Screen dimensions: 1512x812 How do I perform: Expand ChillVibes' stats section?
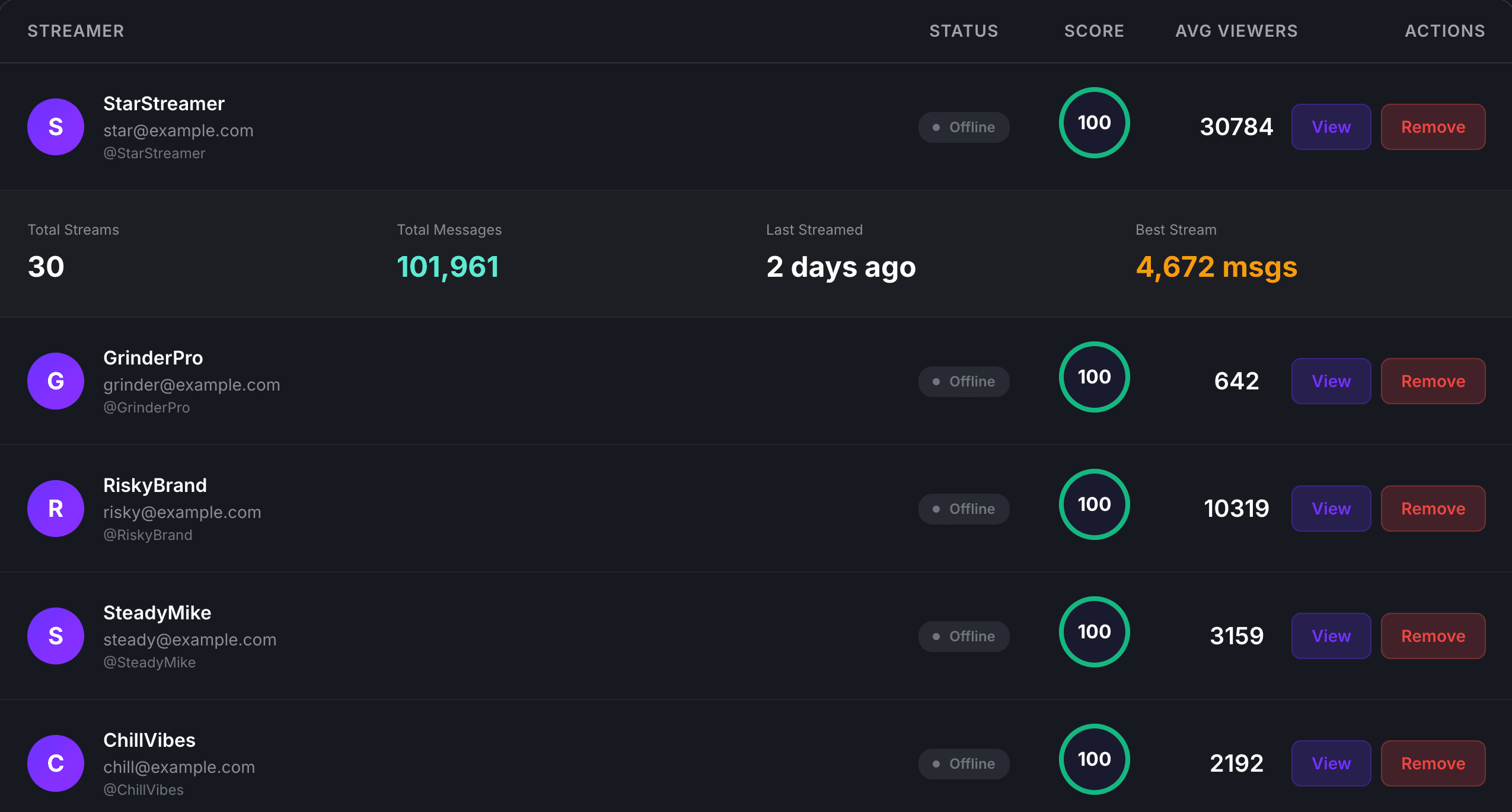pos(474,763)
